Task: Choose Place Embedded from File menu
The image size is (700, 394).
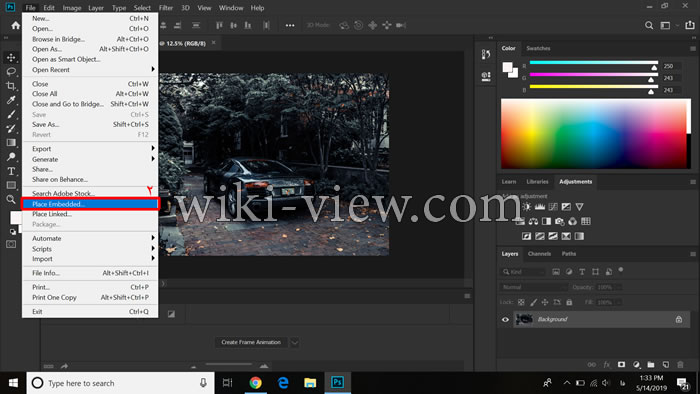Action: (90, 204)
